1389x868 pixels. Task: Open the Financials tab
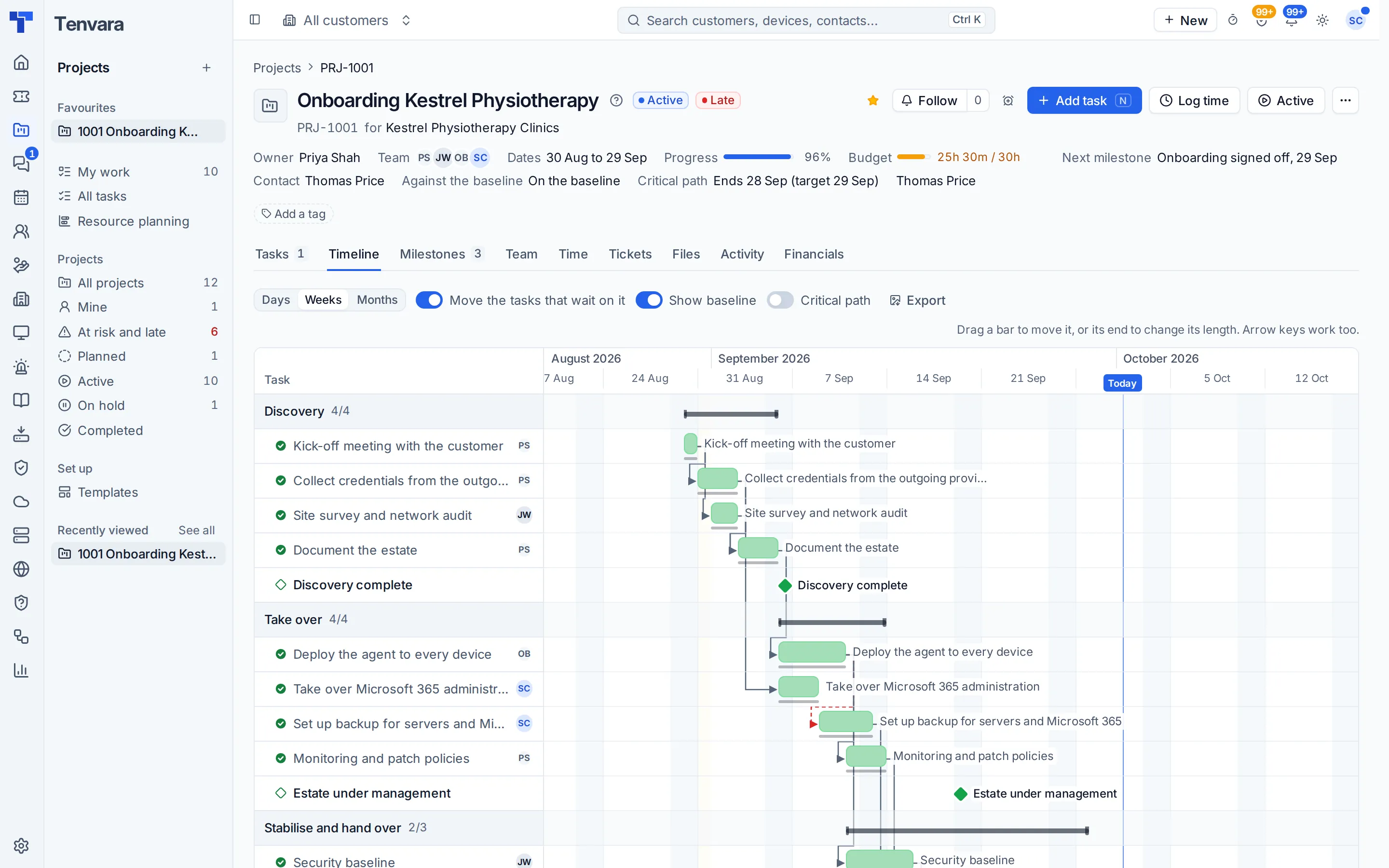tap(813, 254)
